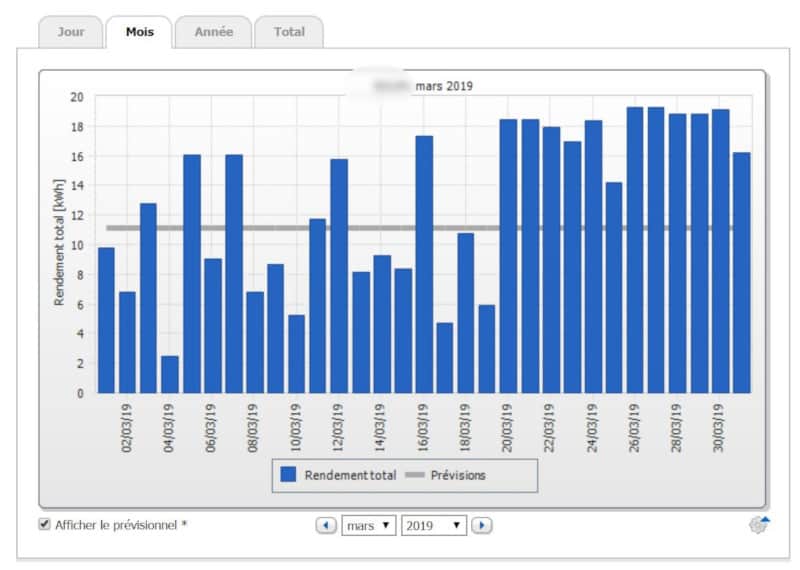
Task: Go to next month with right arrow
Action: click(482, 525)
